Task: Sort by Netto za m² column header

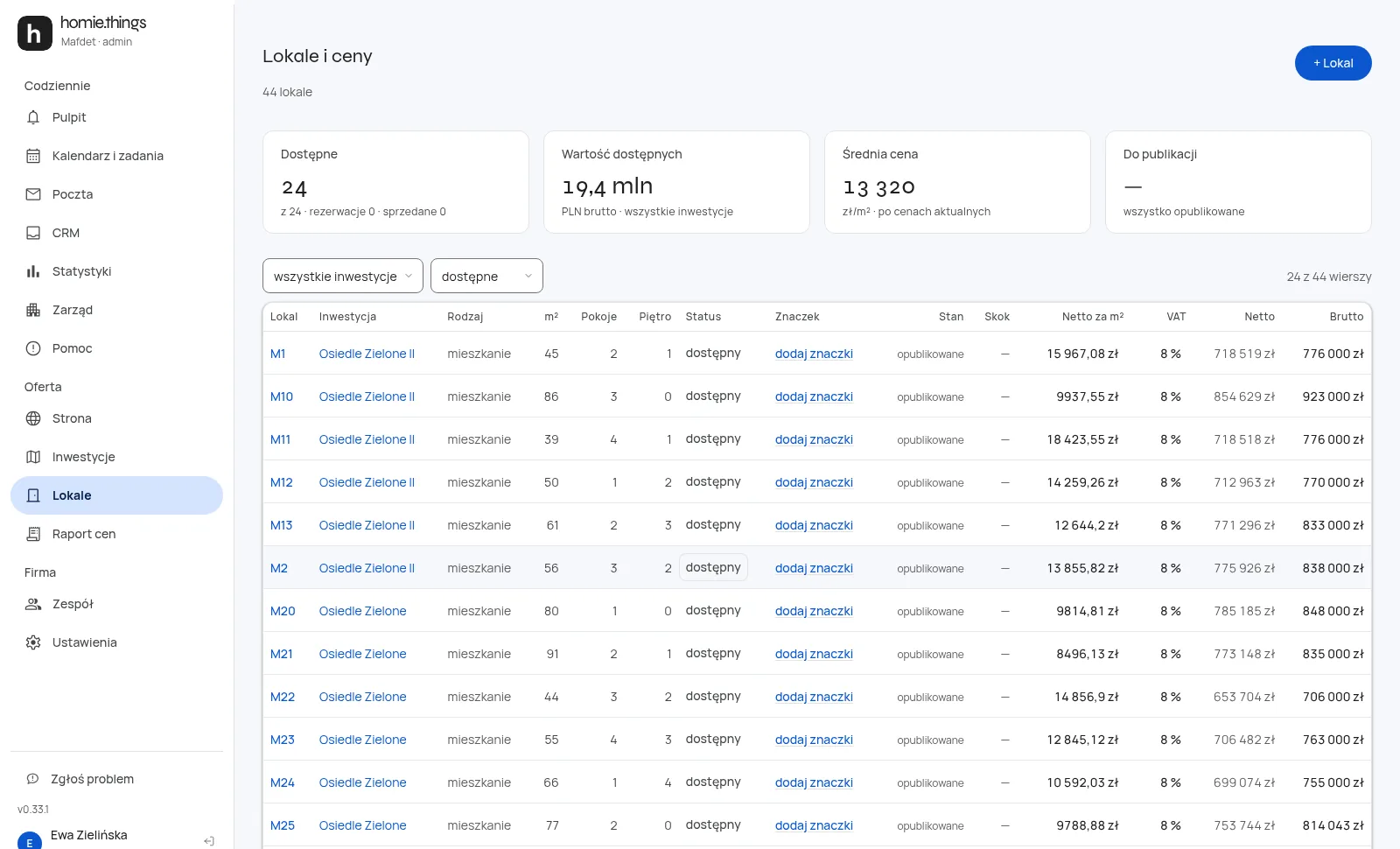Action: (1093, 317)
